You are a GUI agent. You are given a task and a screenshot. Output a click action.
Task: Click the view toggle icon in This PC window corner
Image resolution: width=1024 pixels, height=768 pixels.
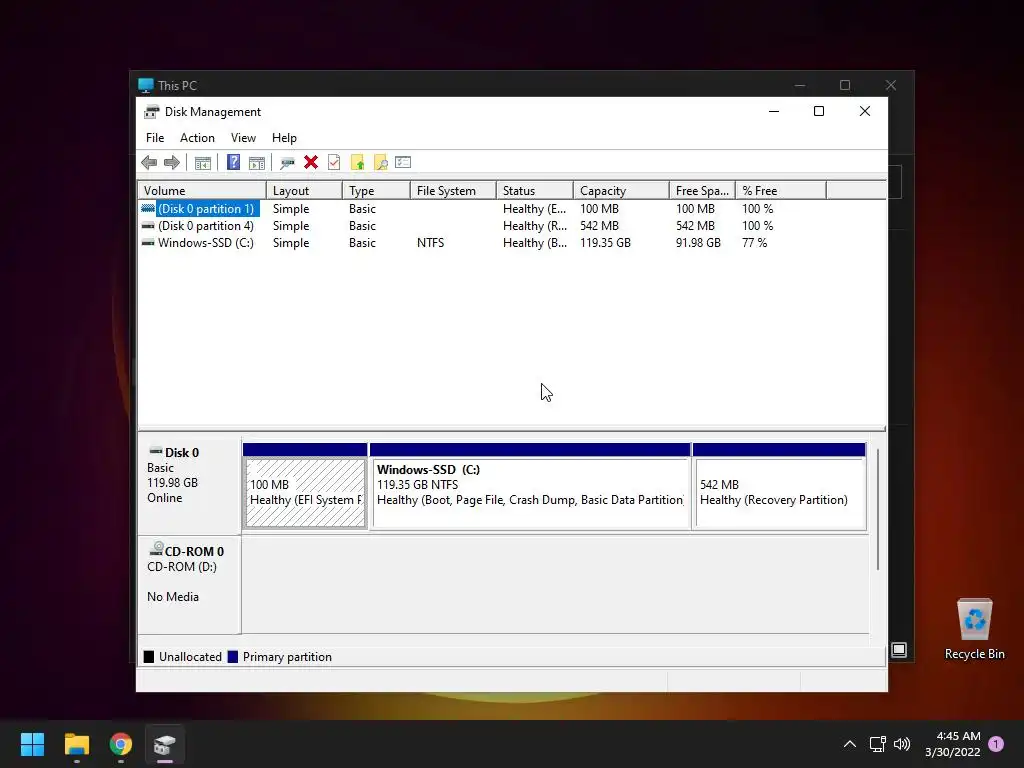(899, 650)
